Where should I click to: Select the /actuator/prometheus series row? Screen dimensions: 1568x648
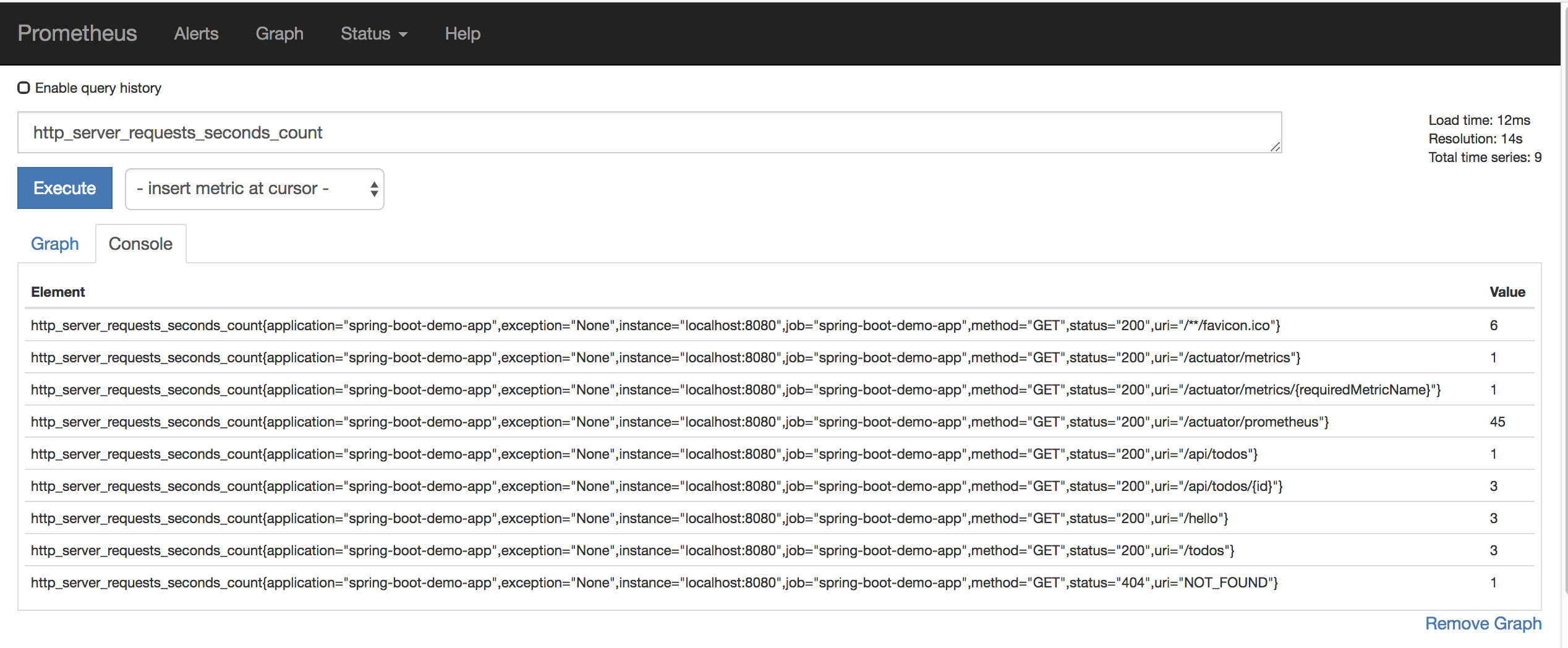coord(780,422)
